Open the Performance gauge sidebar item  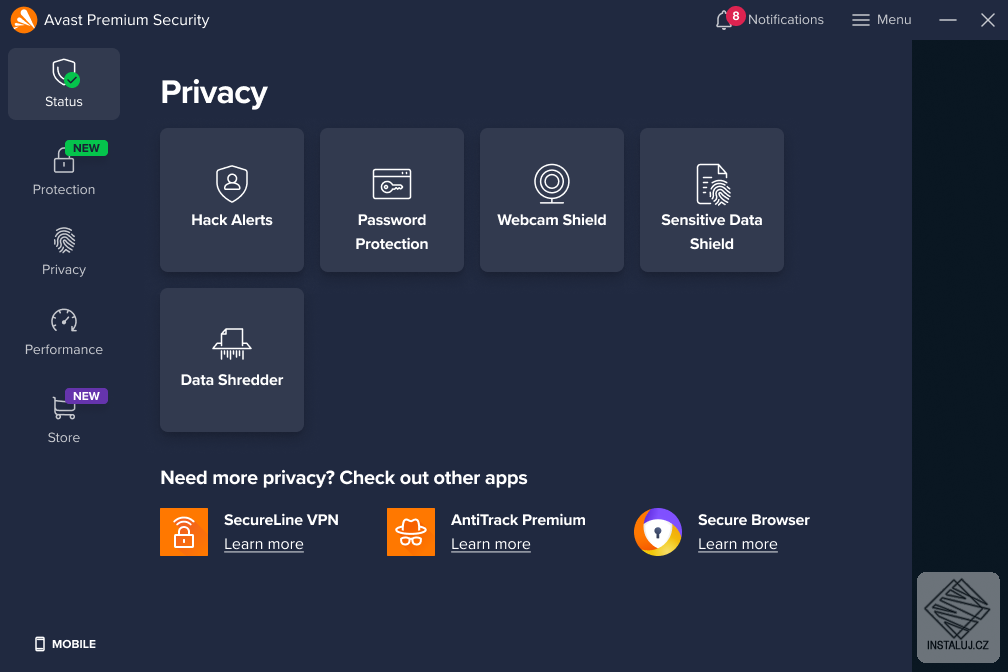tap(64, 332)
